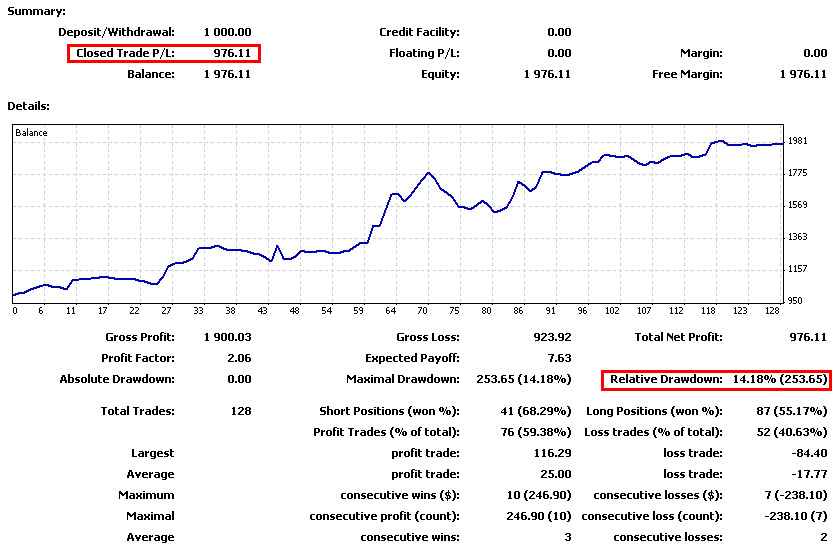The image size is (835, 548).
Task: Click the Free Margin label
Action: pos(686,74)
